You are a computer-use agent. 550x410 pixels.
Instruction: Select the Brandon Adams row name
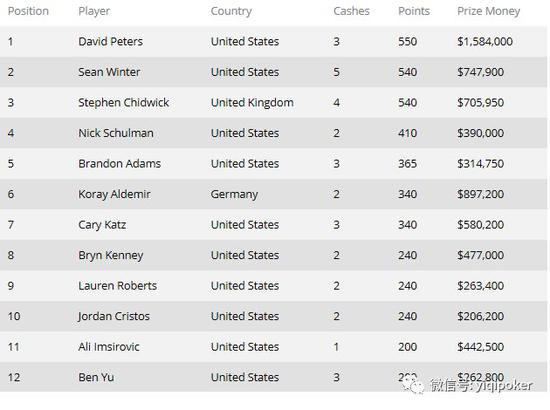pyautogui.click(x=119, y=163)
